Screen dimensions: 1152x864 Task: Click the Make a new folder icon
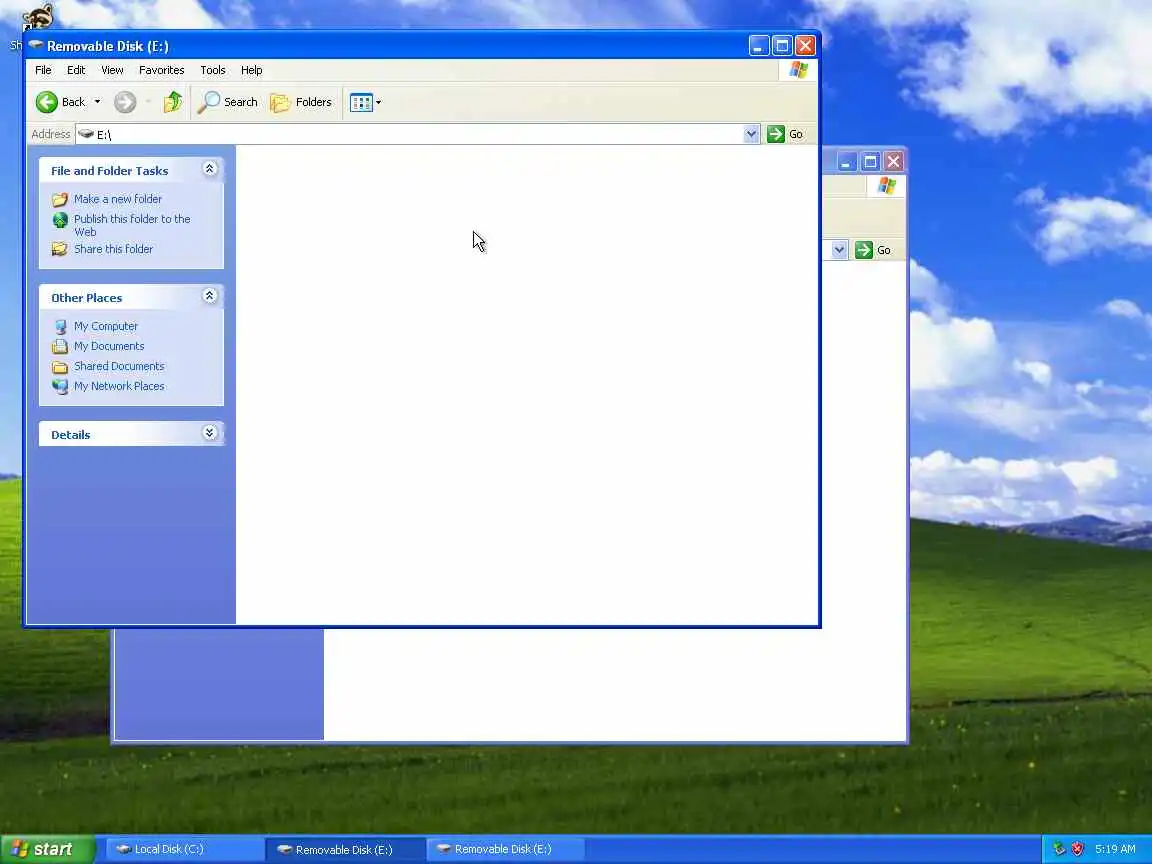(x=60, y=199)
